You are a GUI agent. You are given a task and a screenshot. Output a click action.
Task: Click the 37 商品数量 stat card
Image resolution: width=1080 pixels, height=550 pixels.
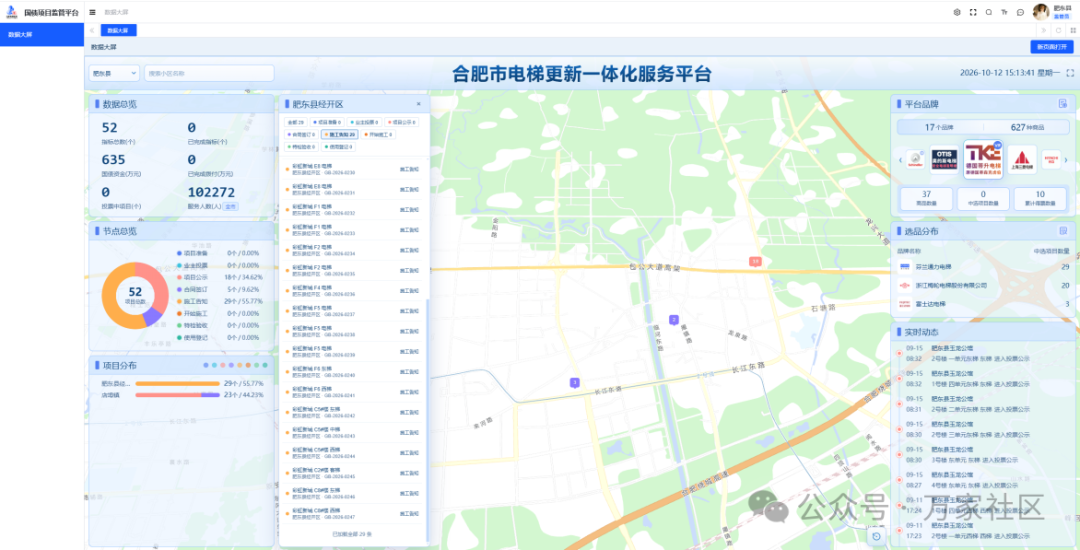tap(926, 198)
